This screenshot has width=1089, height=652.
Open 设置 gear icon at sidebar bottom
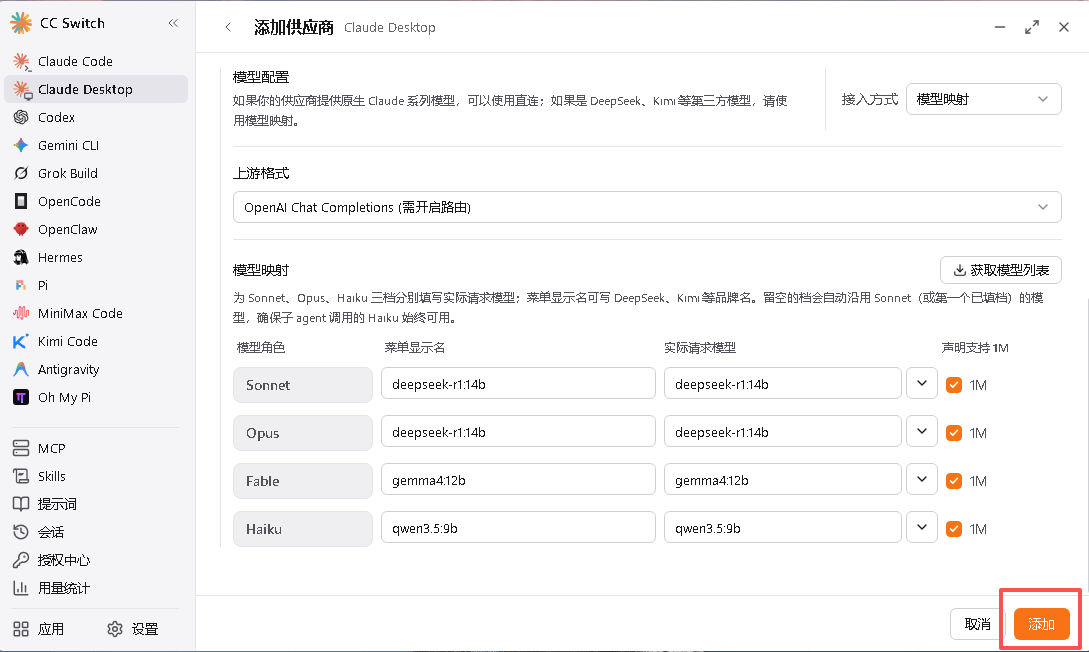[115, 629]
